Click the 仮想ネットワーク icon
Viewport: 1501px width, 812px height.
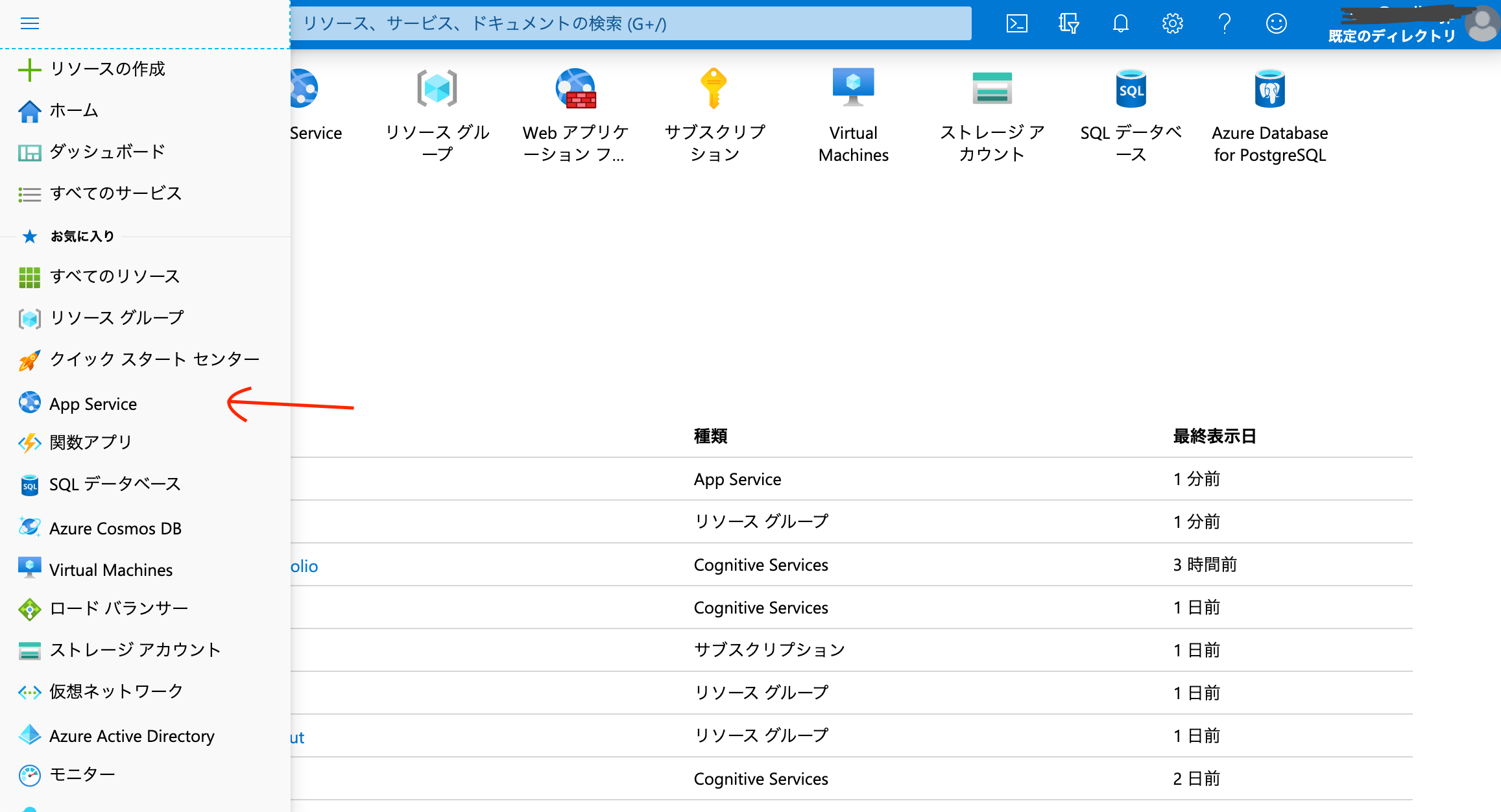coord(30,692)
